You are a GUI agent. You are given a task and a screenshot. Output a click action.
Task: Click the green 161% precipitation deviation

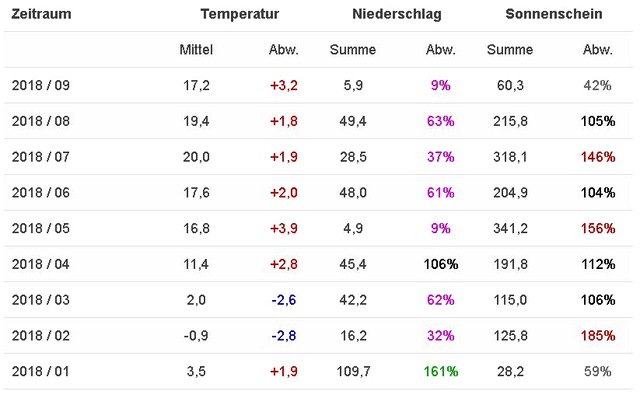point(441,371)
